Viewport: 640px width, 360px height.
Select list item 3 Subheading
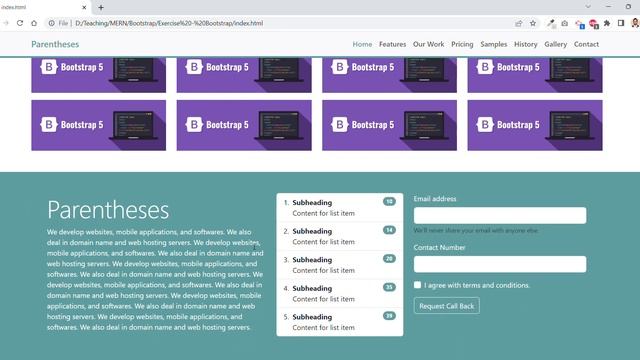312,260
